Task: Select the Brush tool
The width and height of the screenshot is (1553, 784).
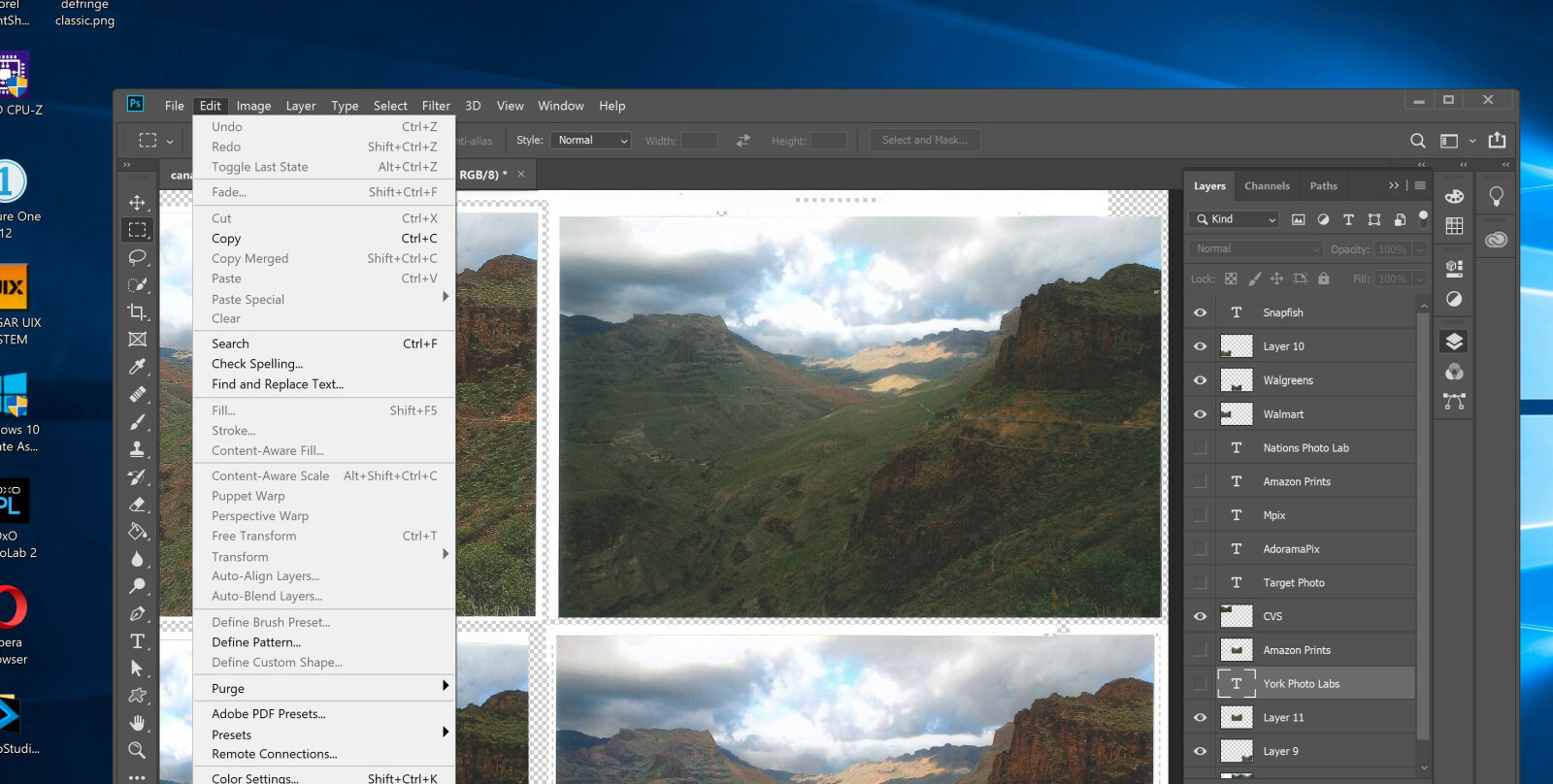Action: [x=137, y=421]
